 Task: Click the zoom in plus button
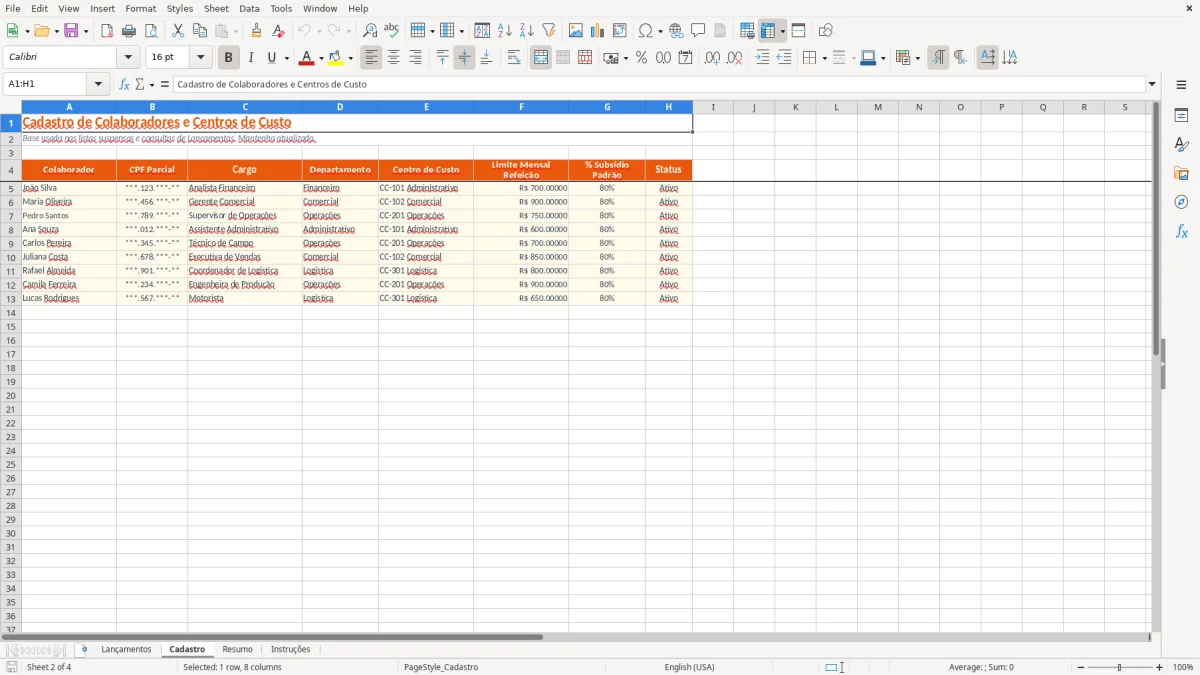[1160, 667]
